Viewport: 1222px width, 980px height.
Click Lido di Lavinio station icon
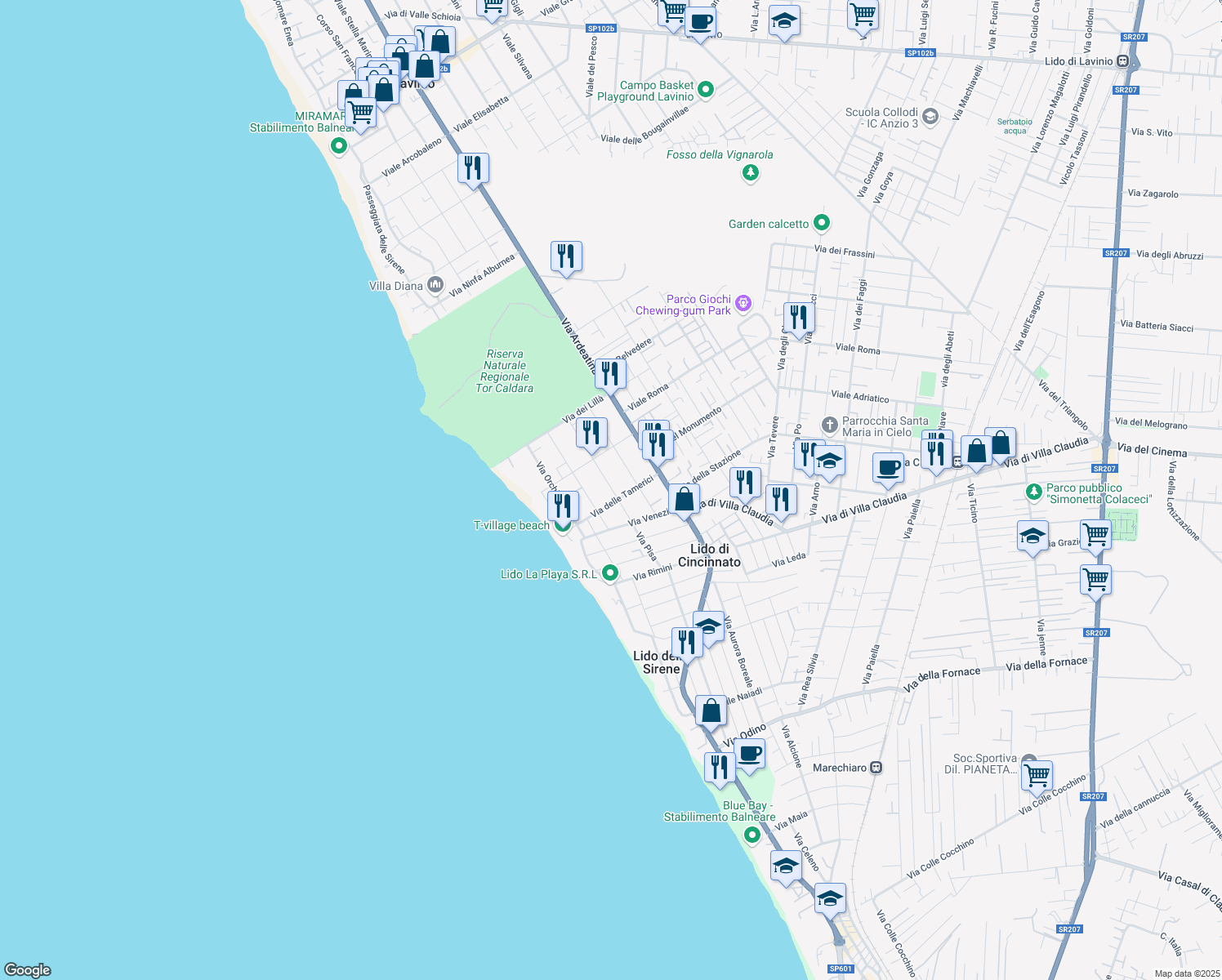click(x=1122, y=61)
